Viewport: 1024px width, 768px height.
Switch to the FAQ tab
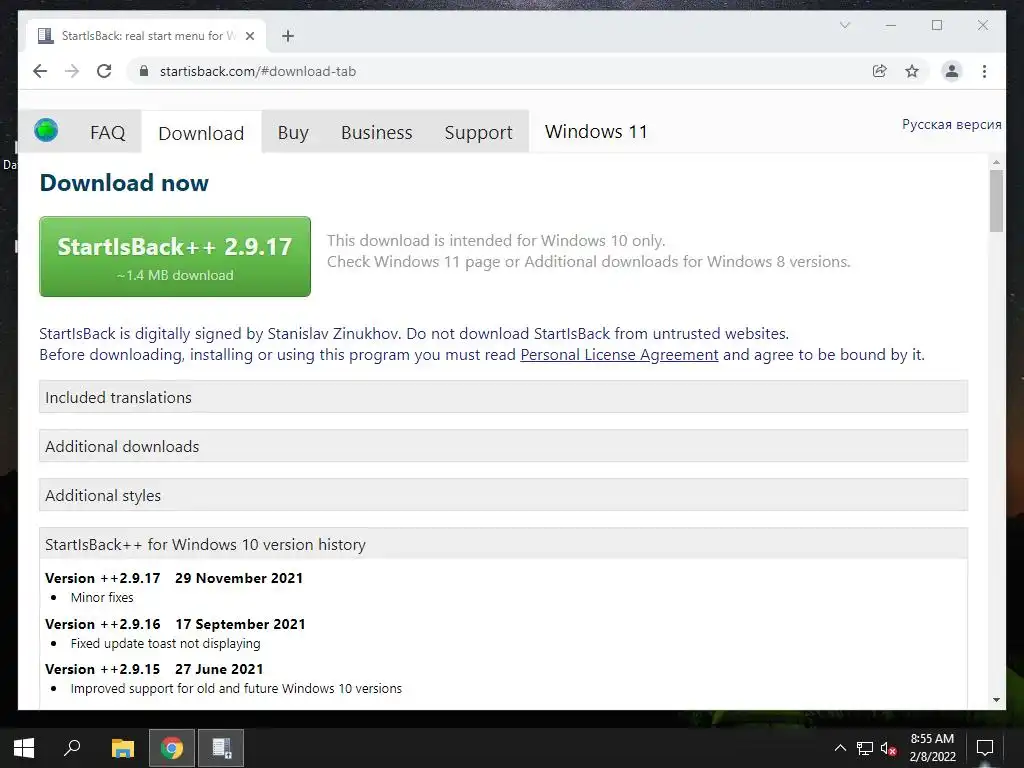pos(107,133)
